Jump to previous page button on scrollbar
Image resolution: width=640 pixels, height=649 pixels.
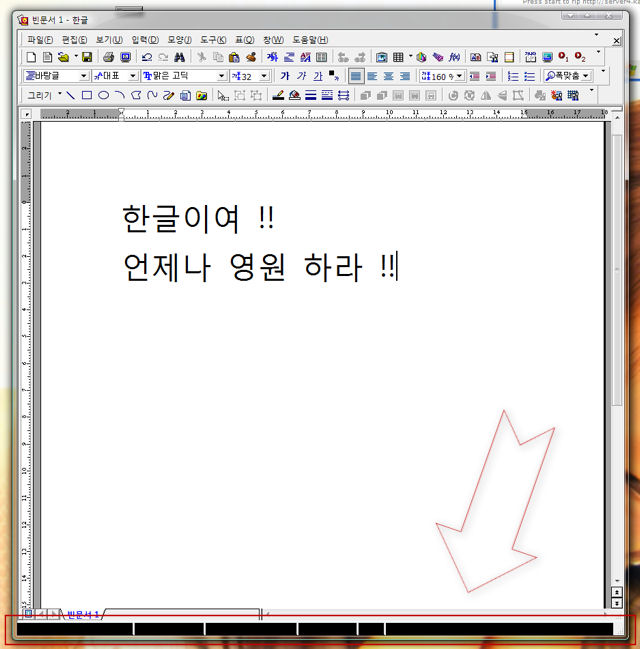[x=617, y=592]
